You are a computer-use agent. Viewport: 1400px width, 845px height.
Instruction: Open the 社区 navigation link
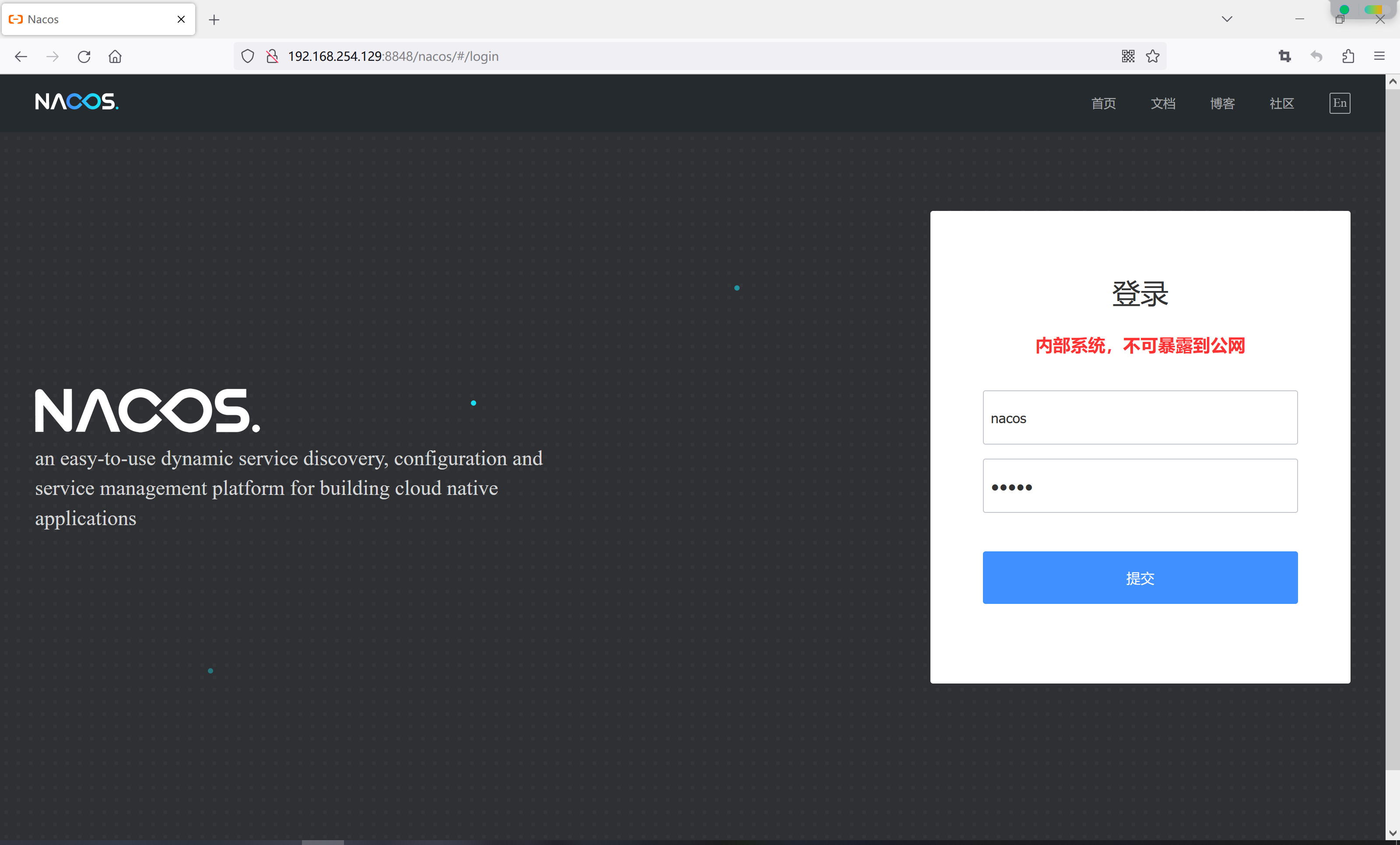click(1282, 103)
